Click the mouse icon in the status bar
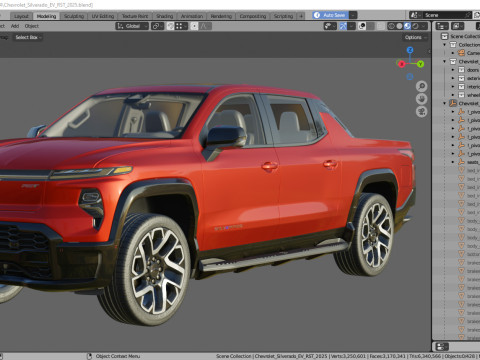The height and width of the screenshot is (360, 480). point(89,356)
